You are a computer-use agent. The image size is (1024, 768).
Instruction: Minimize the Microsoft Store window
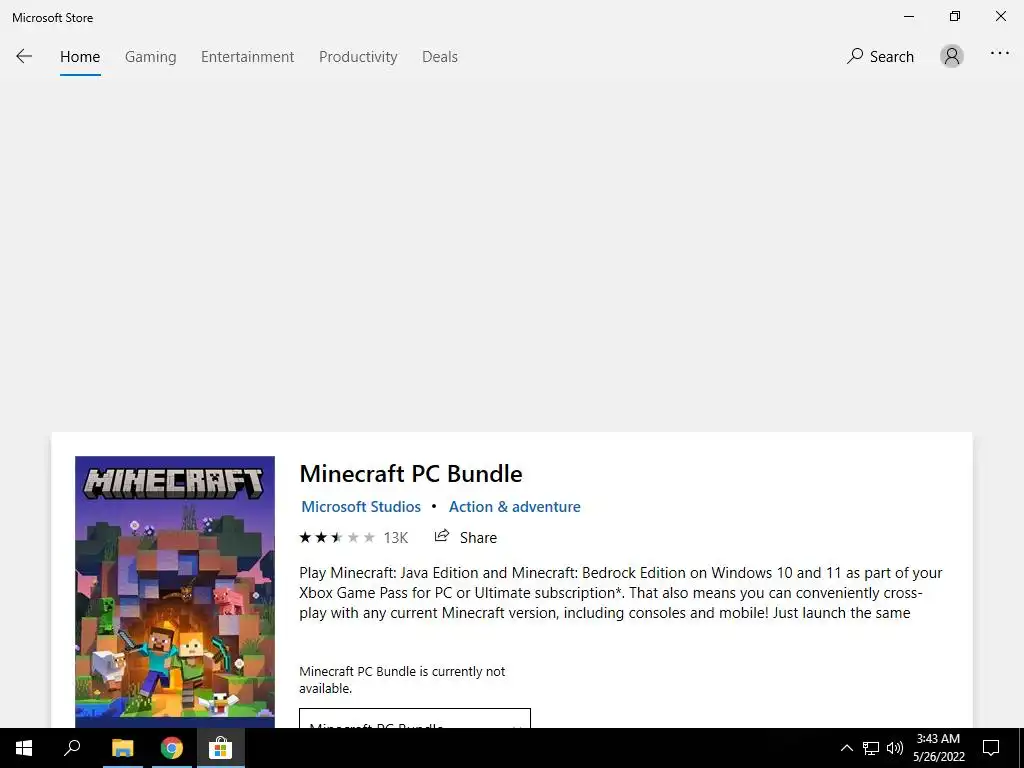click(x=909, y=16)
